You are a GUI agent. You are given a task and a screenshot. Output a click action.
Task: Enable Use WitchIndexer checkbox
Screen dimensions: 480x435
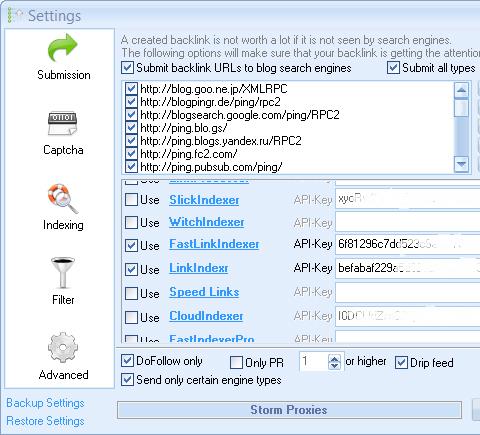pos(131,222)
